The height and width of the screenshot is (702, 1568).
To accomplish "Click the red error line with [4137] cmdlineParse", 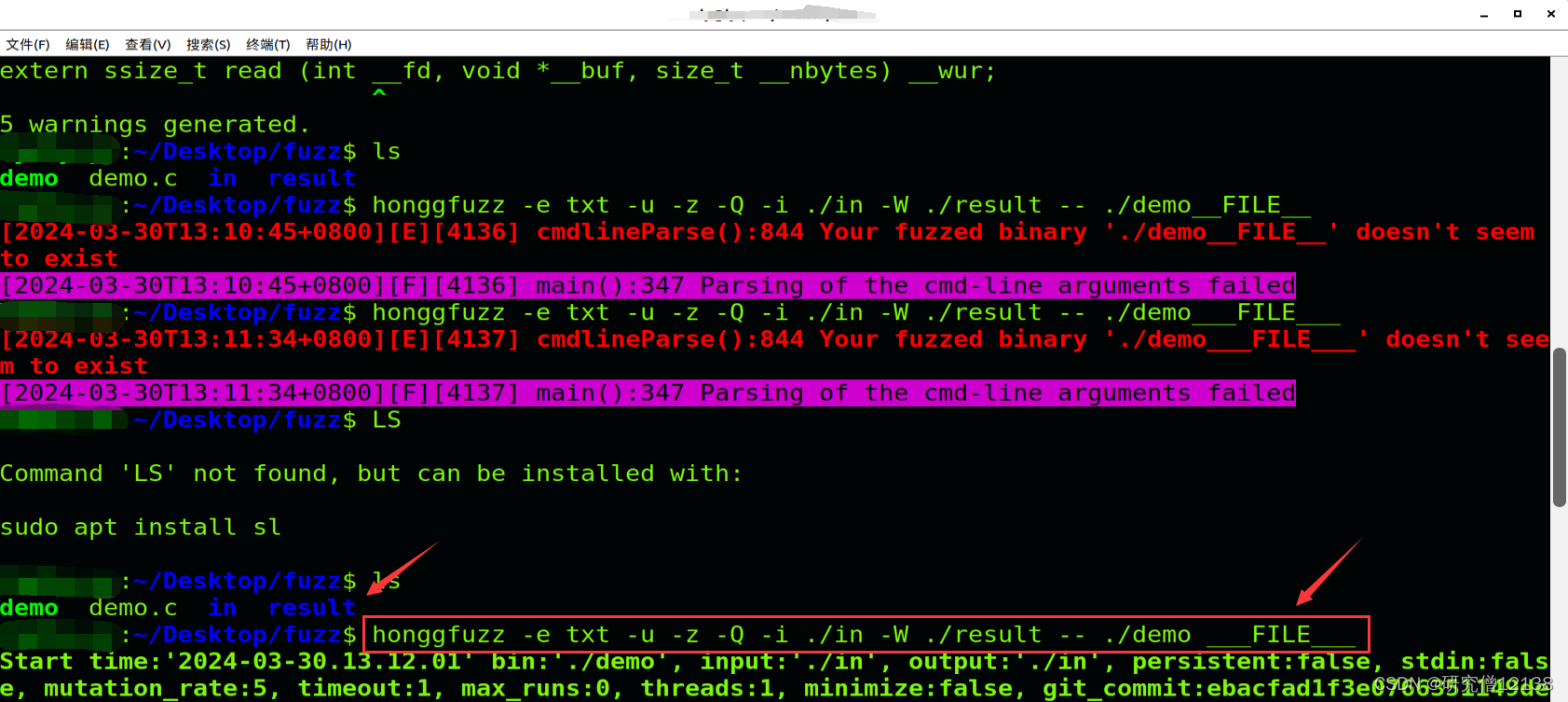I will click(x=774, y=339).
